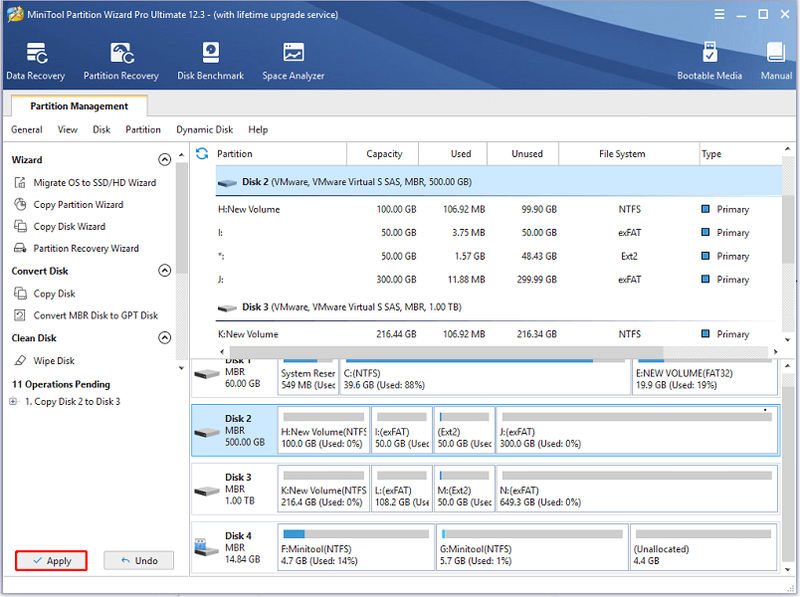Open the Partition menu

click(143, 130)
